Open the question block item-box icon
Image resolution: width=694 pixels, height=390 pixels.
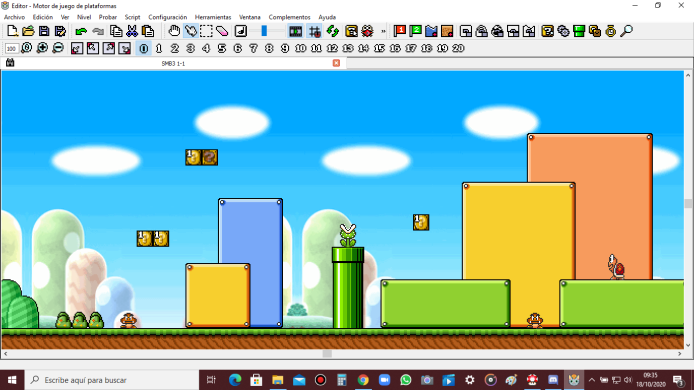[547, 31]
